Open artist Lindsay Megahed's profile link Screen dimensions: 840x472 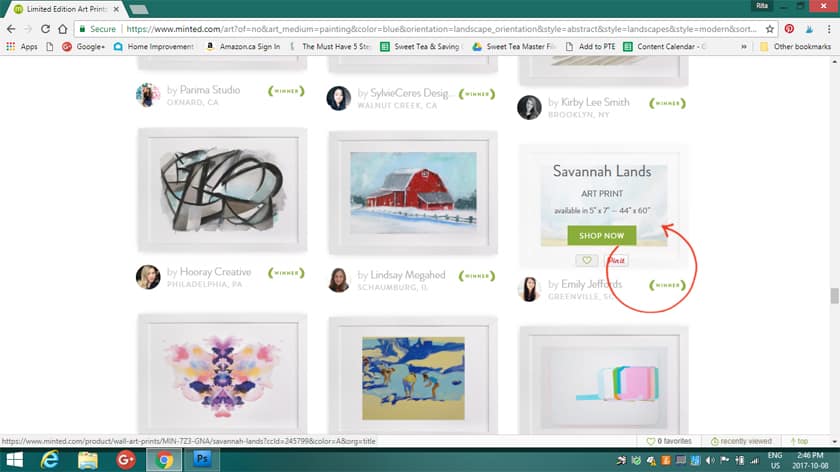408,275
